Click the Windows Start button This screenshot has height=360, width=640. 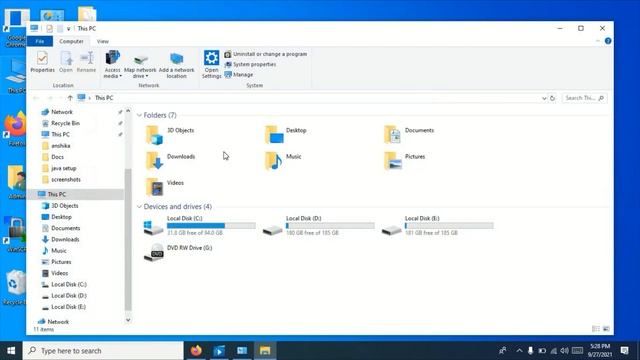point(11,351)
